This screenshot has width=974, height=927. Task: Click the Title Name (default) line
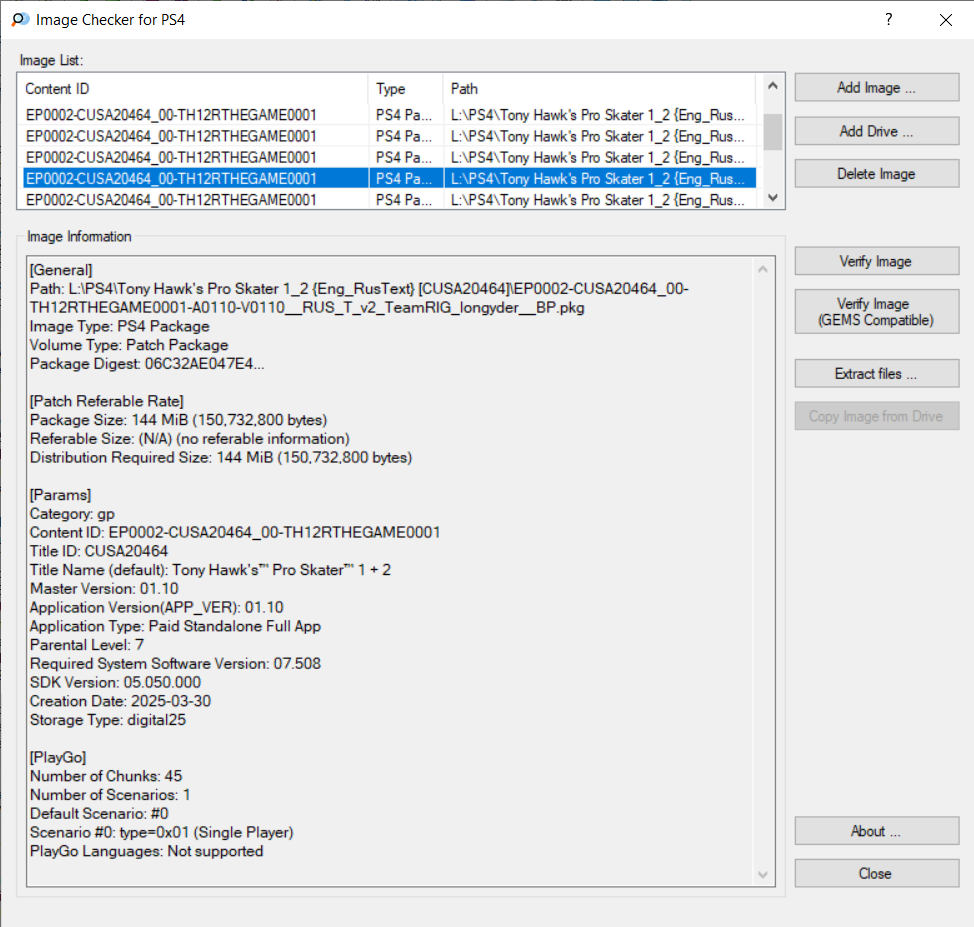coord(211,570)
